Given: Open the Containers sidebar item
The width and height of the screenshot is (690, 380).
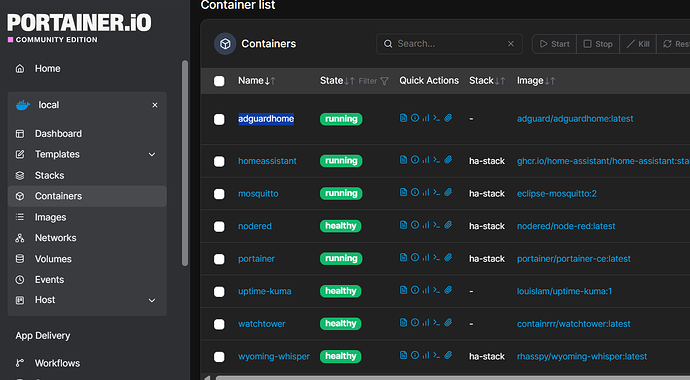Looking at the screenshot, I should (x=87, y=196).
